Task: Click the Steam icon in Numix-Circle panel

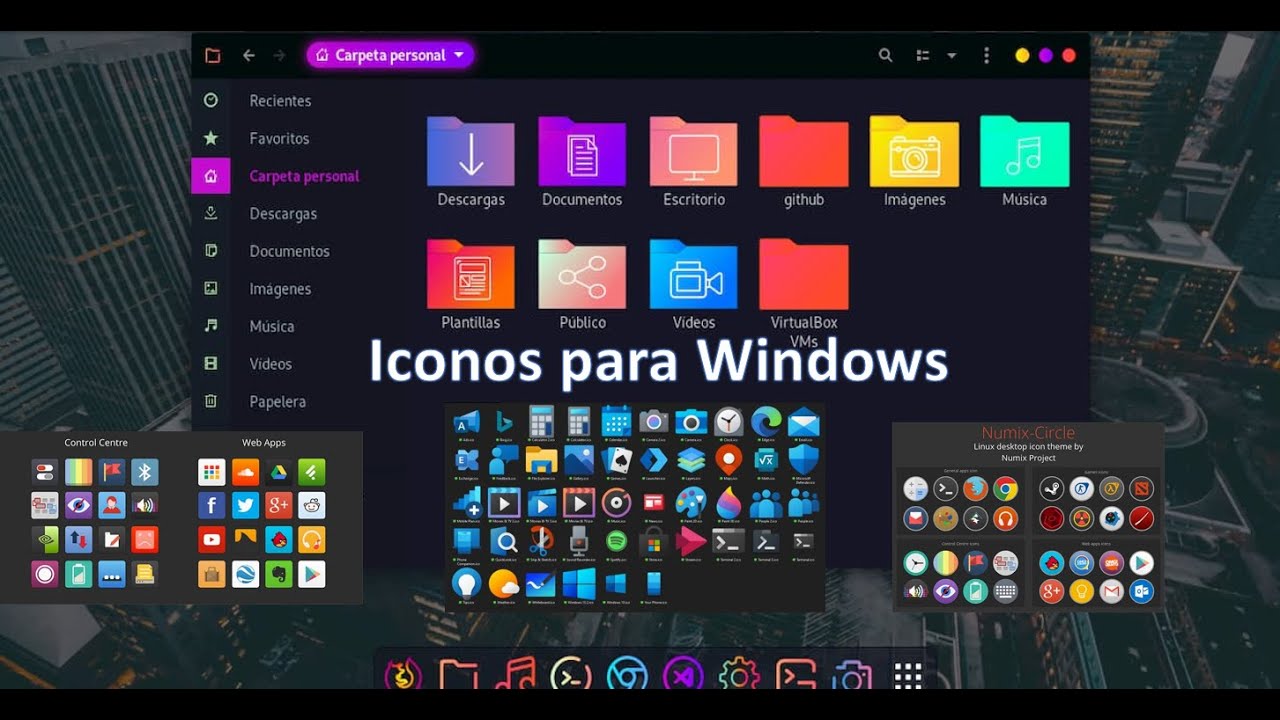Action: 1051,488
